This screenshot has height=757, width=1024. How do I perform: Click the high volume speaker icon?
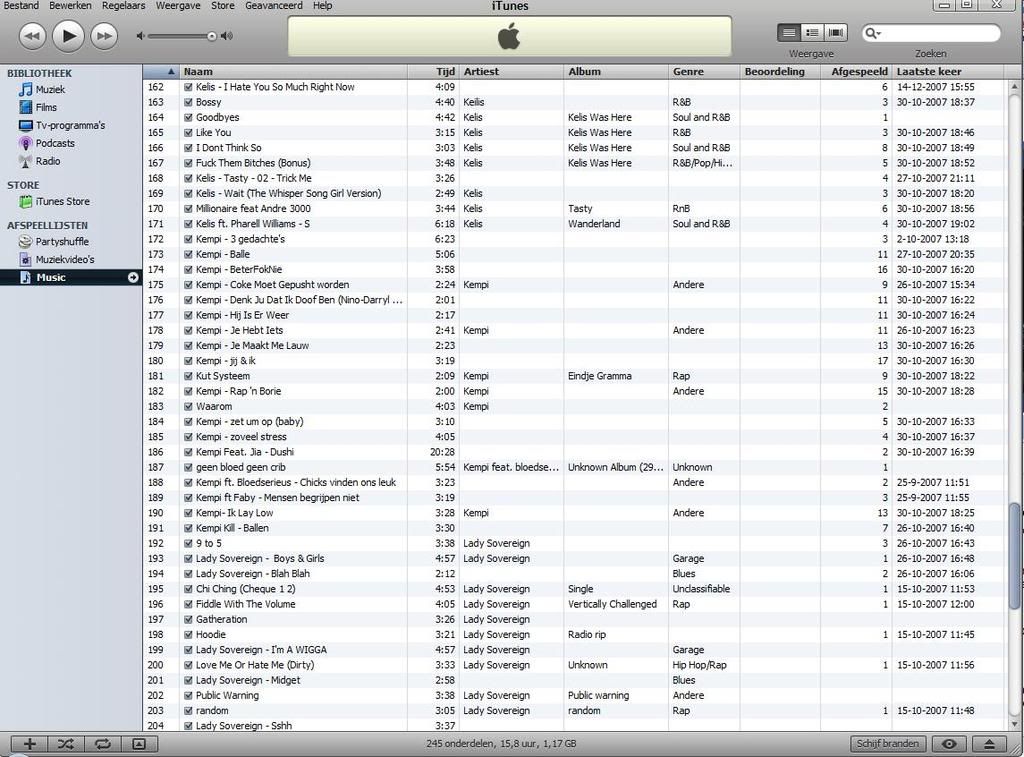(x=227, y=36)
